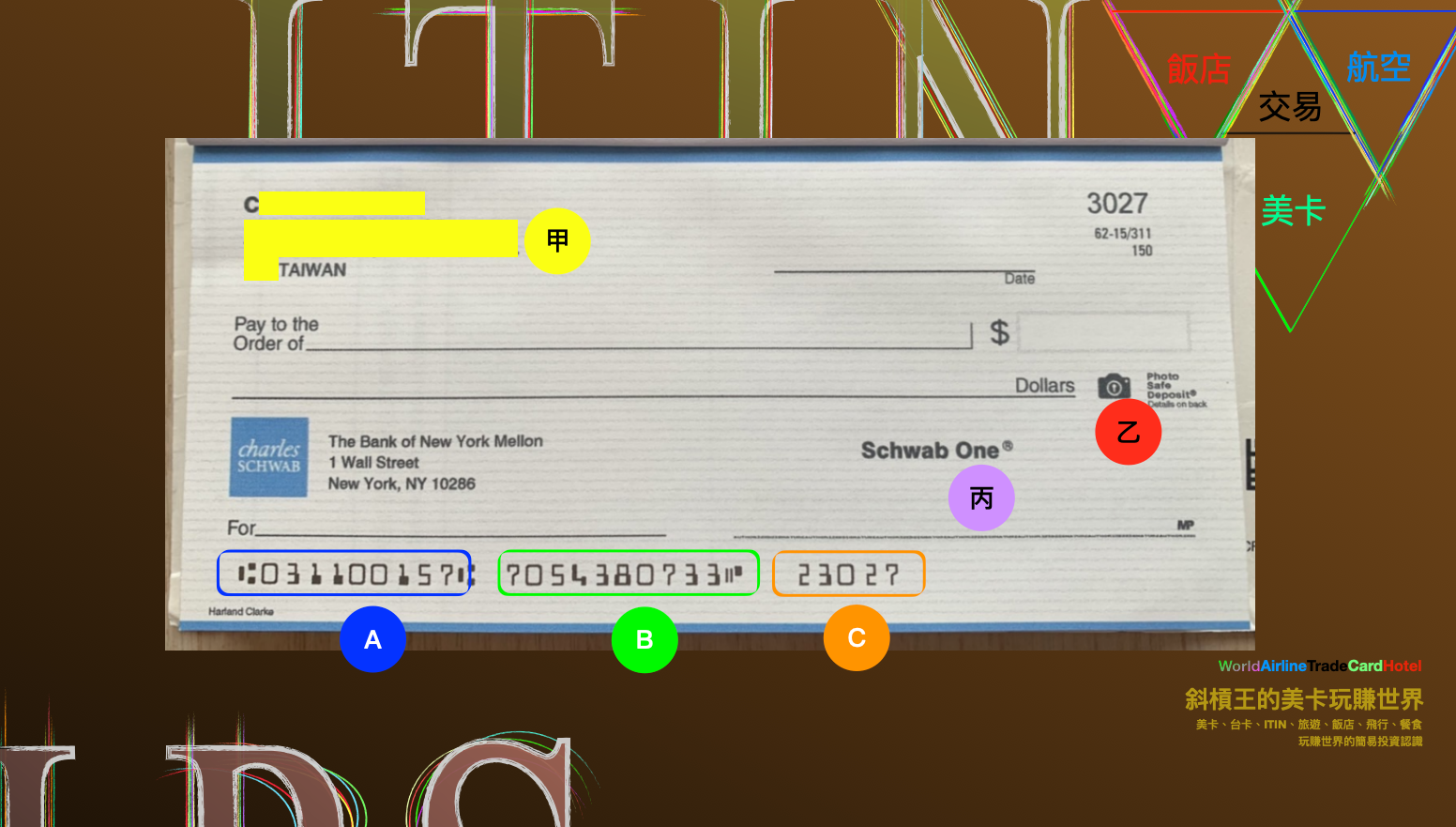Click the red 飯店 label
1456x827 pixels.
(x=1199, y=69)
